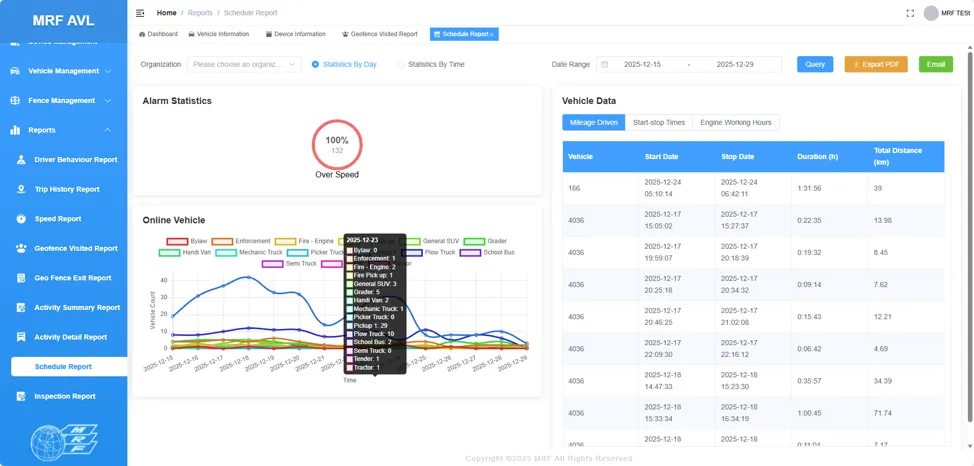The height and width of the screenshot is (466, 974).
Task: Open the Organization dropdown
Action: tap(244, 65)
